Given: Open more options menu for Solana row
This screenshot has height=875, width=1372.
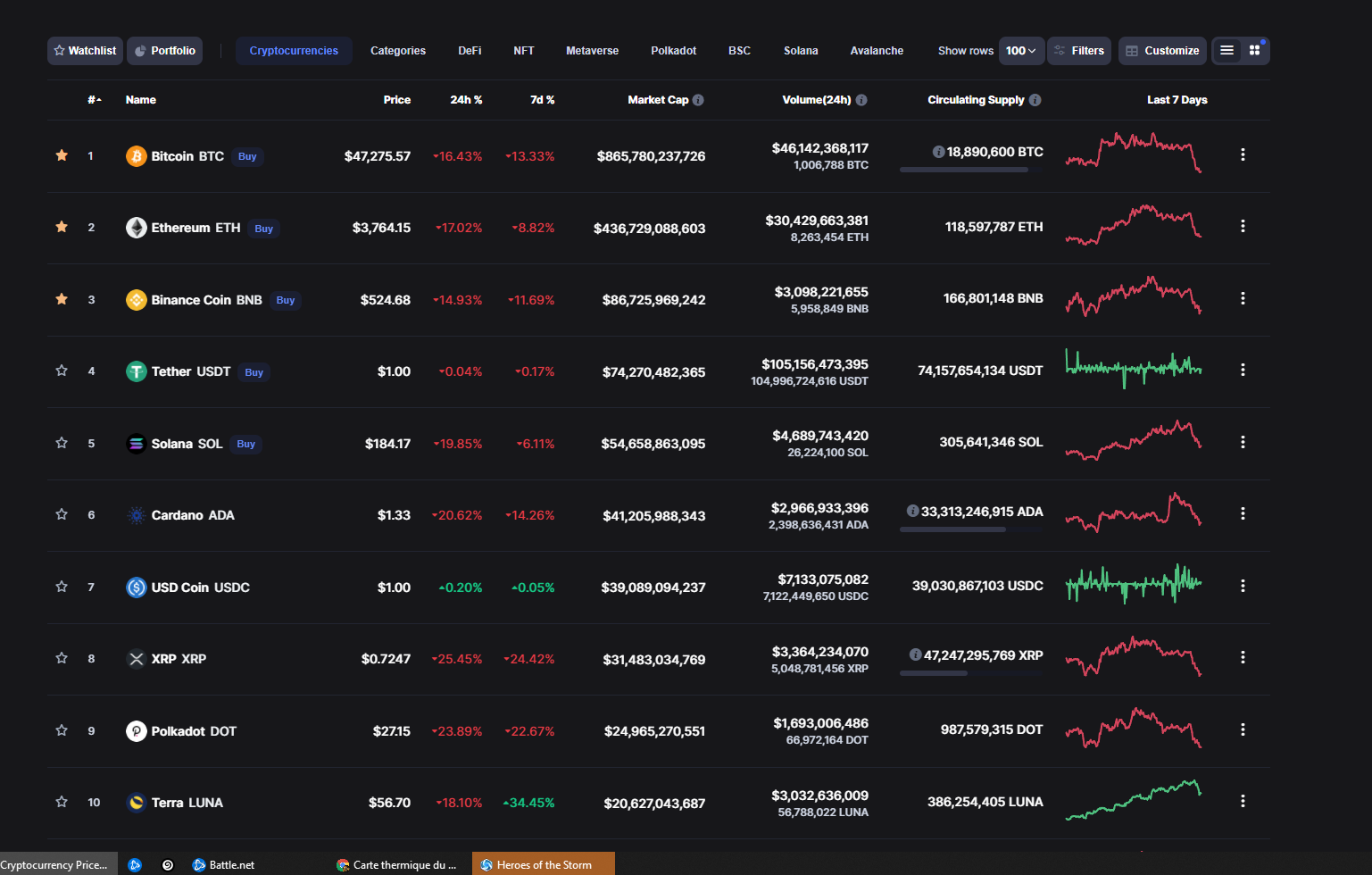Looking at the screenshot, I should coord(1243,443).
